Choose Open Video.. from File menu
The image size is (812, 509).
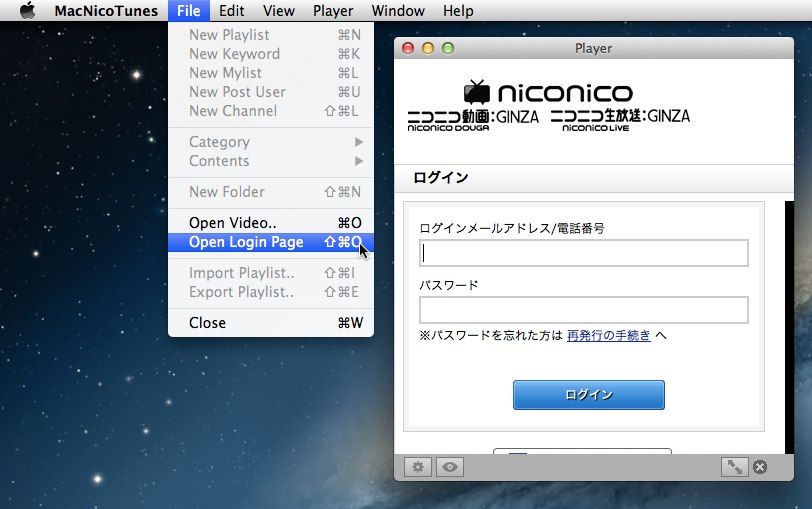click(x=271, y=223)
